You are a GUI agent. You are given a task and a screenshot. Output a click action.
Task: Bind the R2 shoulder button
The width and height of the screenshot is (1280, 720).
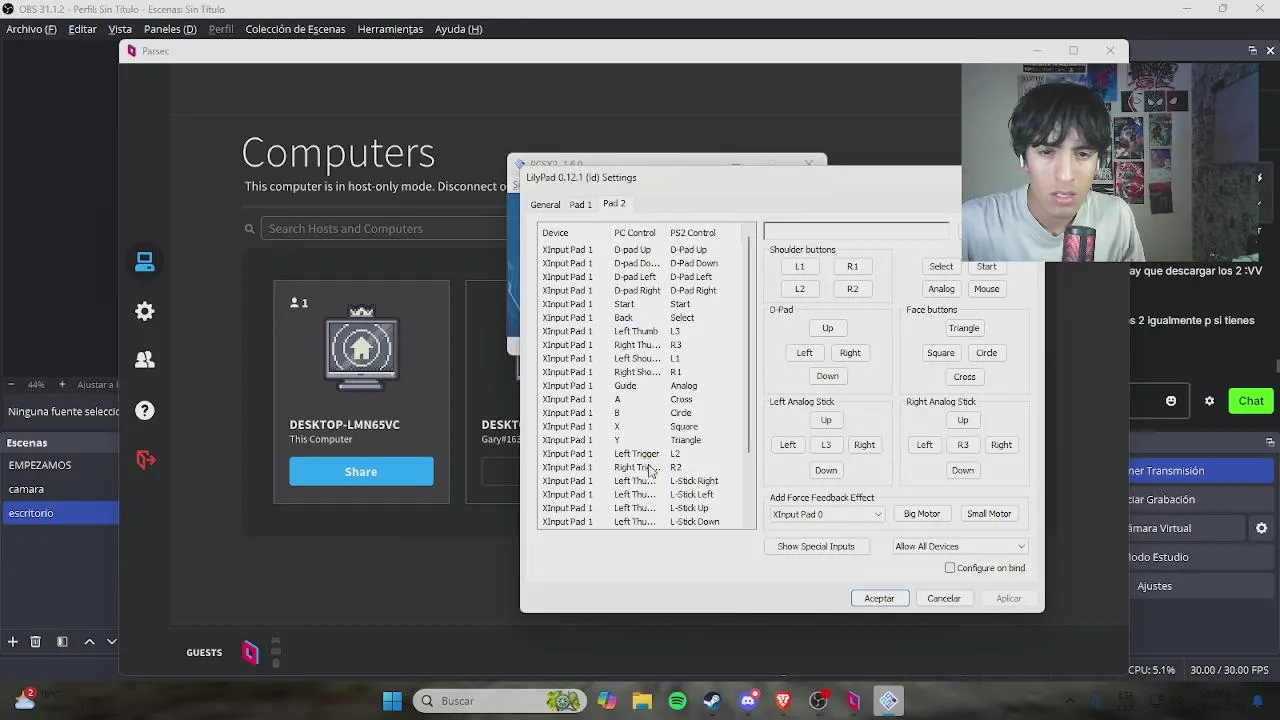tap(852, 289)
